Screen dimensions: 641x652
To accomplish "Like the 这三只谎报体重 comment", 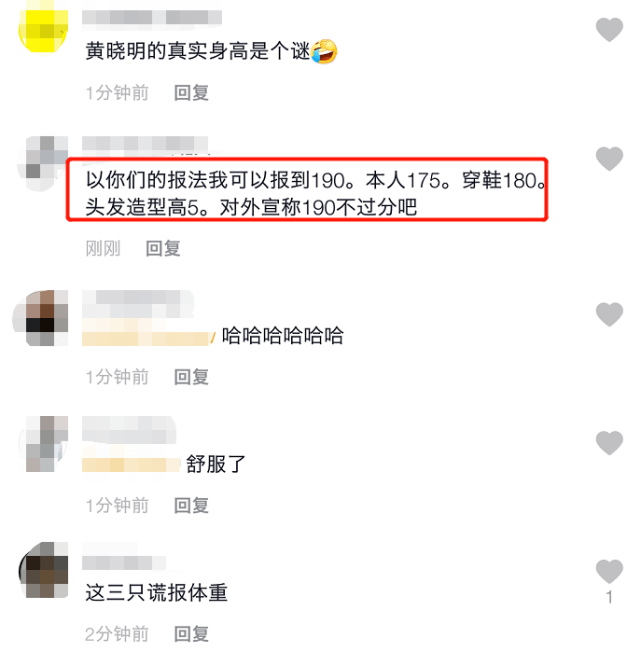I will pos(609,571).
